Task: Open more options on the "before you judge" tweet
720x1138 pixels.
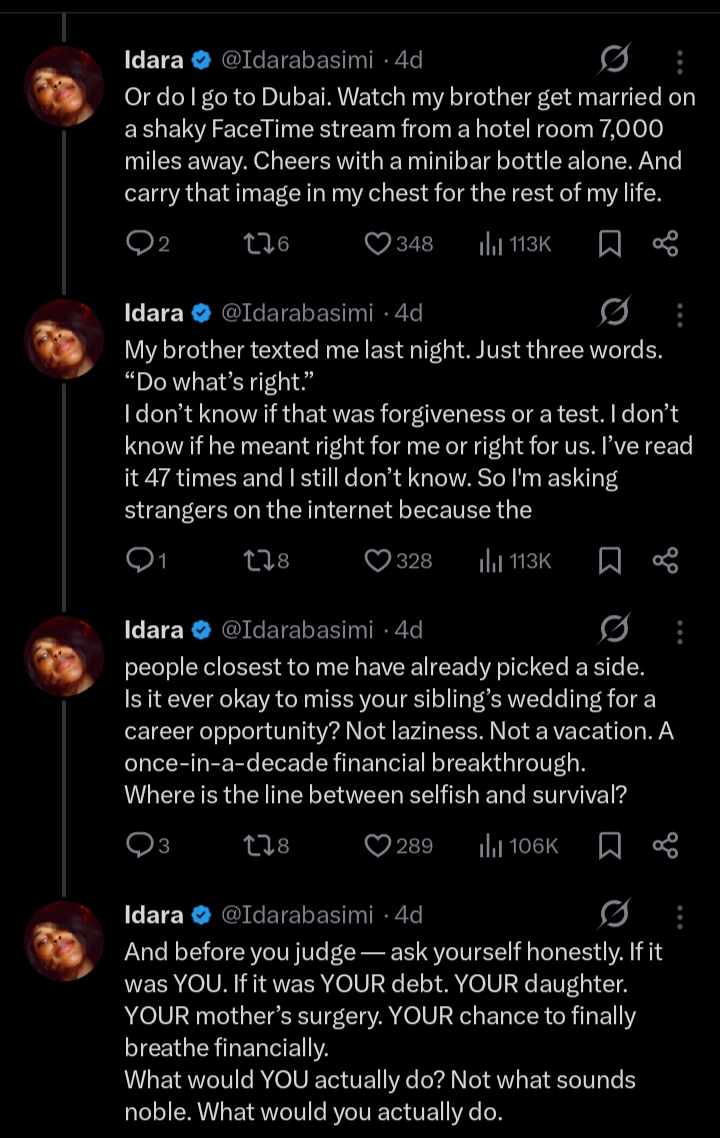Action: point(680,917)
